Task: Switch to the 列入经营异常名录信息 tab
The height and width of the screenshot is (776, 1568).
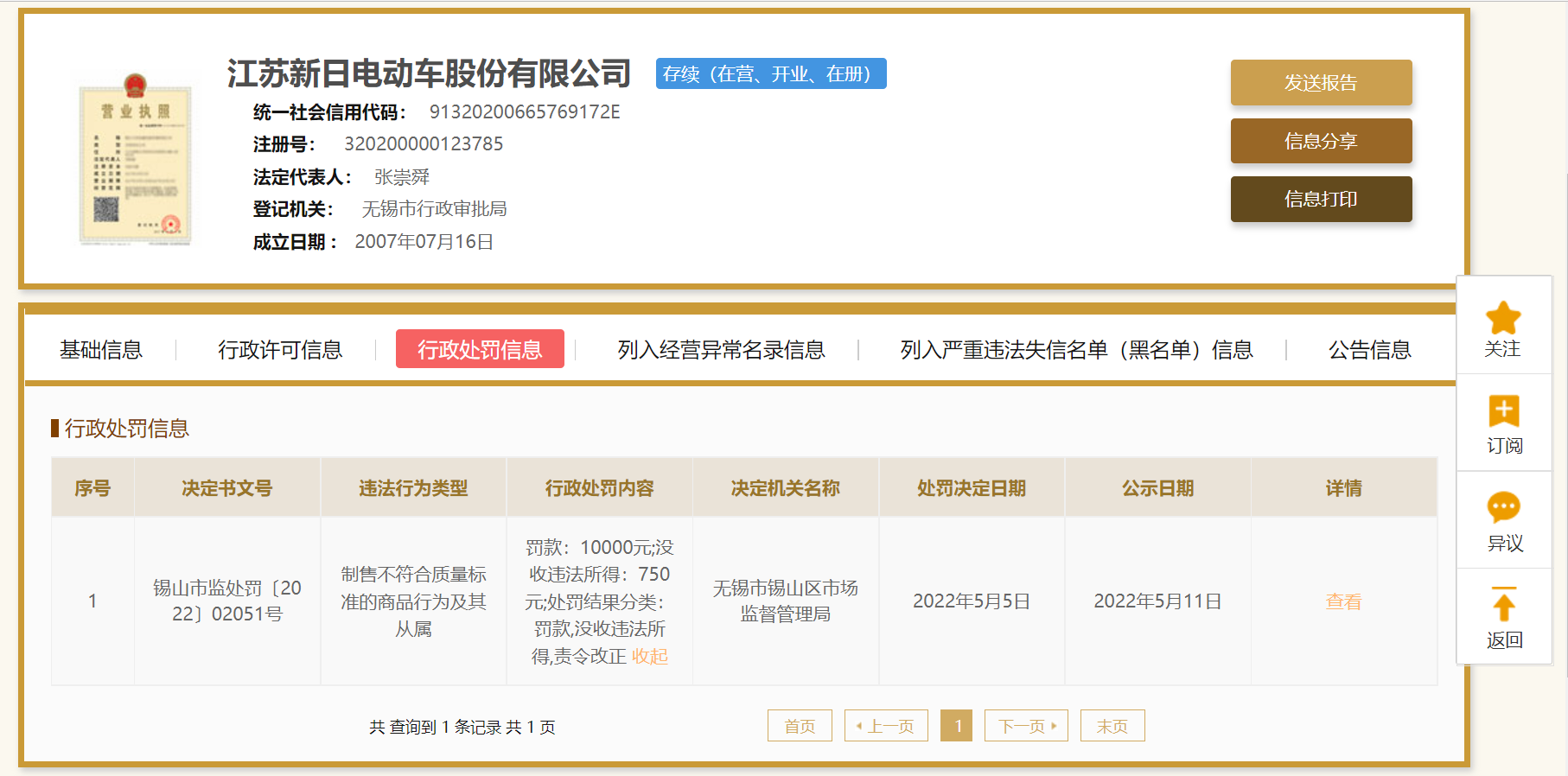Action: click(721, 350)
